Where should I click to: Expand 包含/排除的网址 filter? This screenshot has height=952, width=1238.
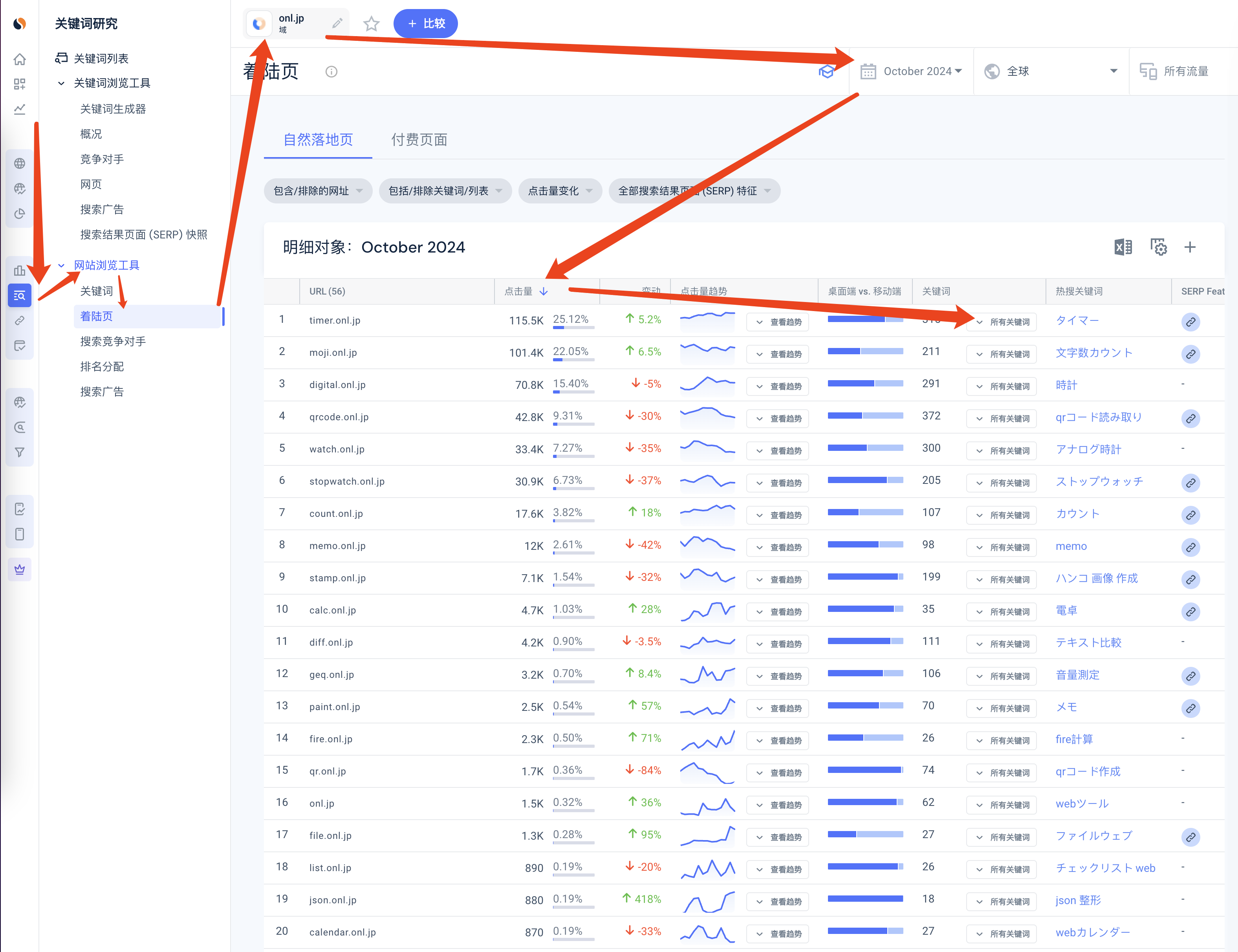pyautogui.click(x=318, y=191)
